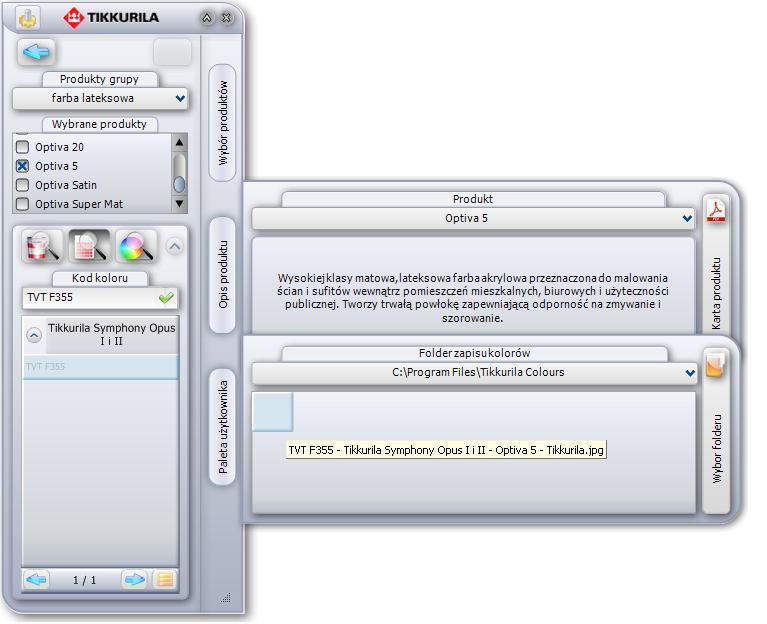Image resolution: width=767 pixels, height=624 pixels.
Task: Click the Tikkurila logo
Action: coord(111,18)
